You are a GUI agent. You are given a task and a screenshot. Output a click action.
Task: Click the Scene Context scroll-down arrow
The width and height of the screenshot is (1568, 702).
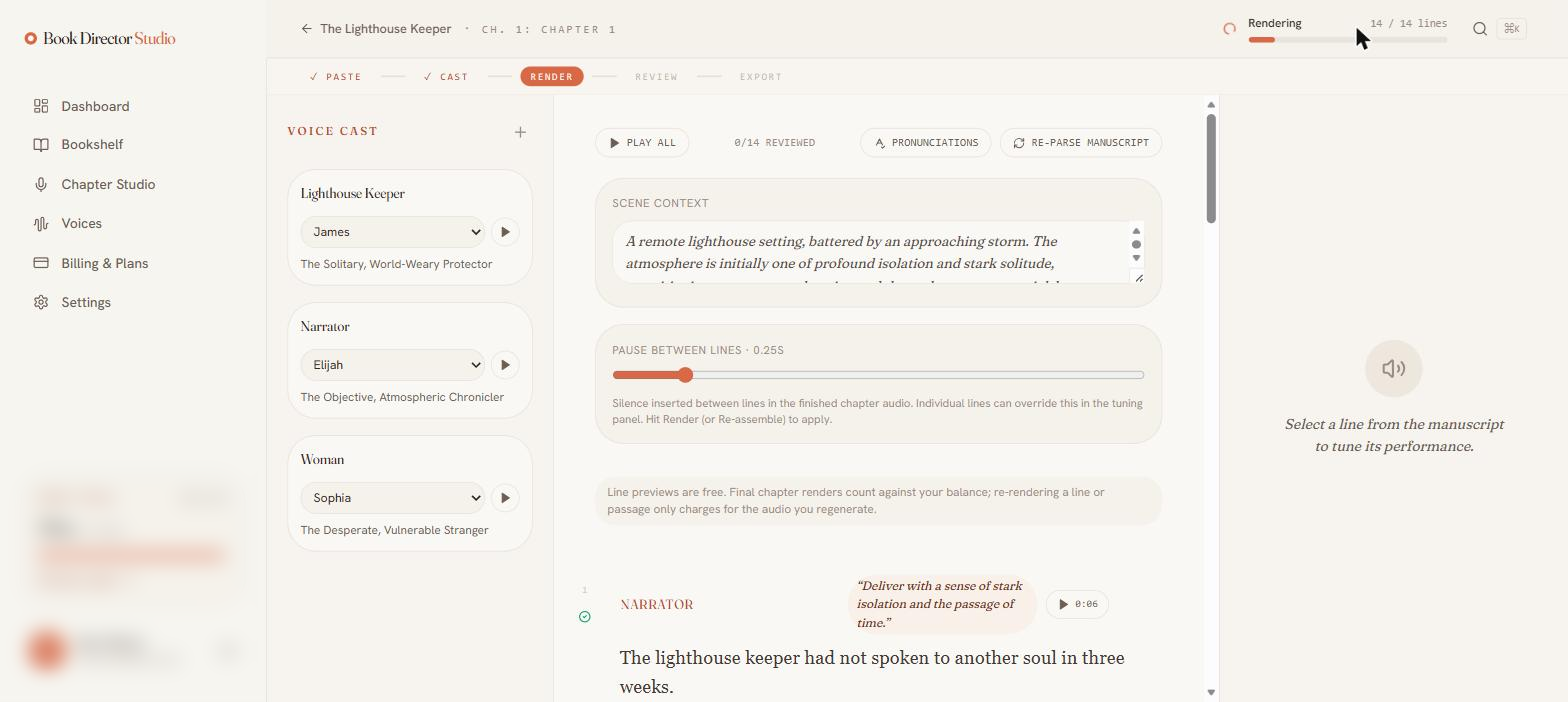pos(1136,258)
